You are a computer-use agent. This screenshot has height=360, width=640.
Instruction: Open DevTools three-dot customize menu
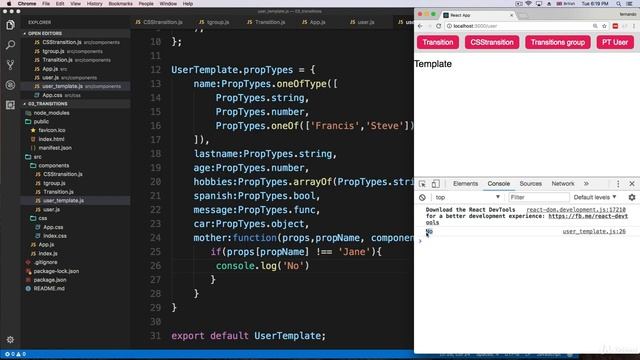click(618, 184)
